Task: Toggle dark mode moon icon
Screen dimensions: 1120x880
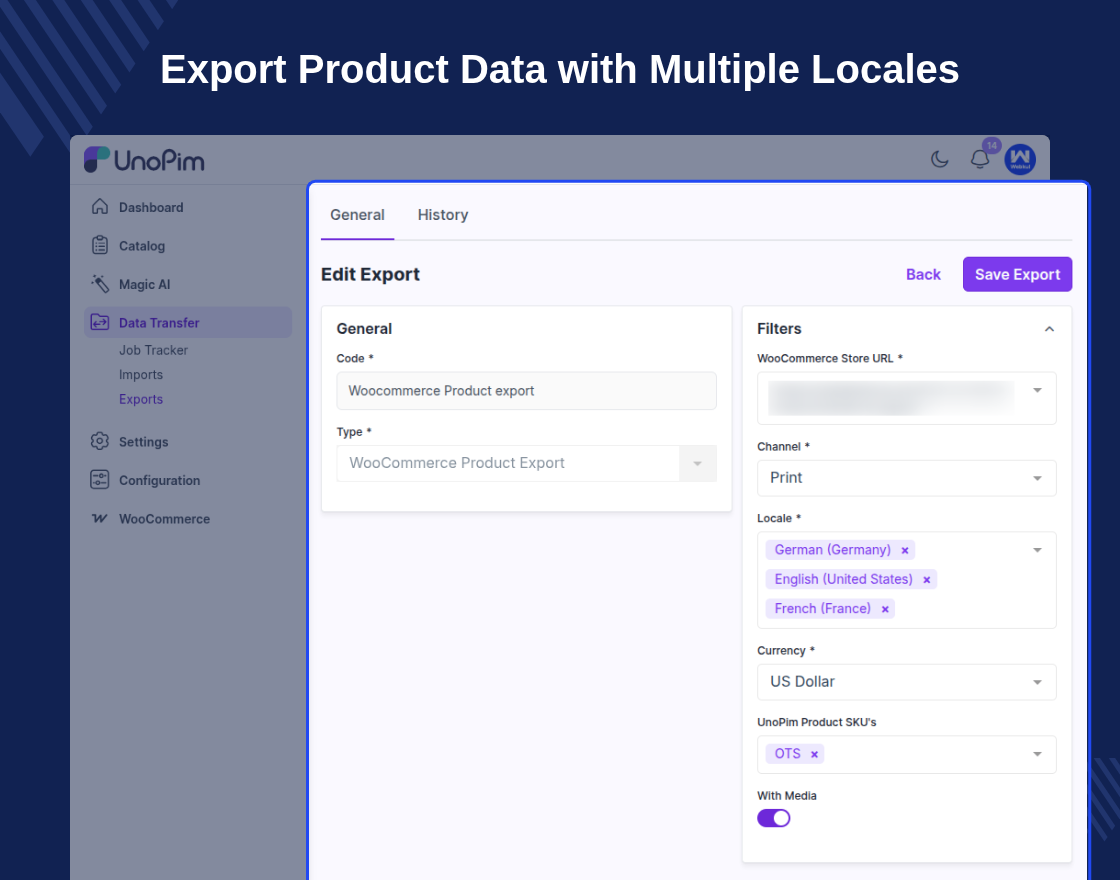Action: click(x=939, y=159)
